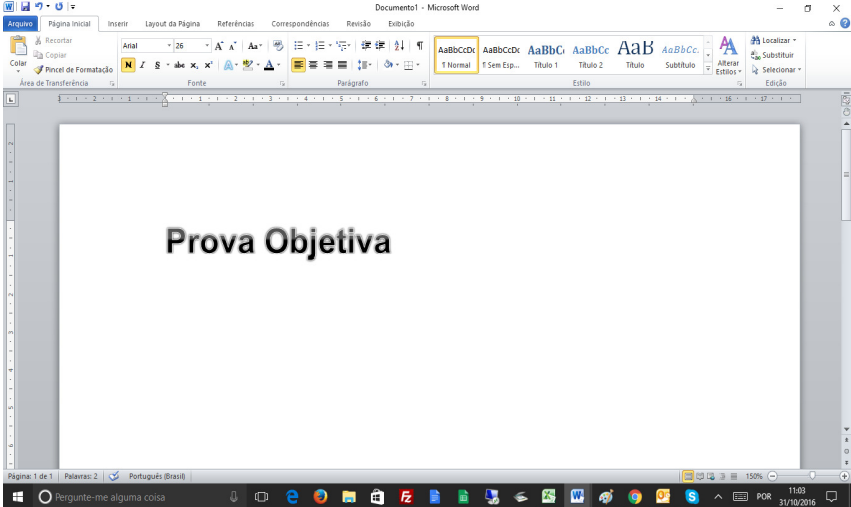
Task: Click bullets list icon
Action: [x=299, y=46]
